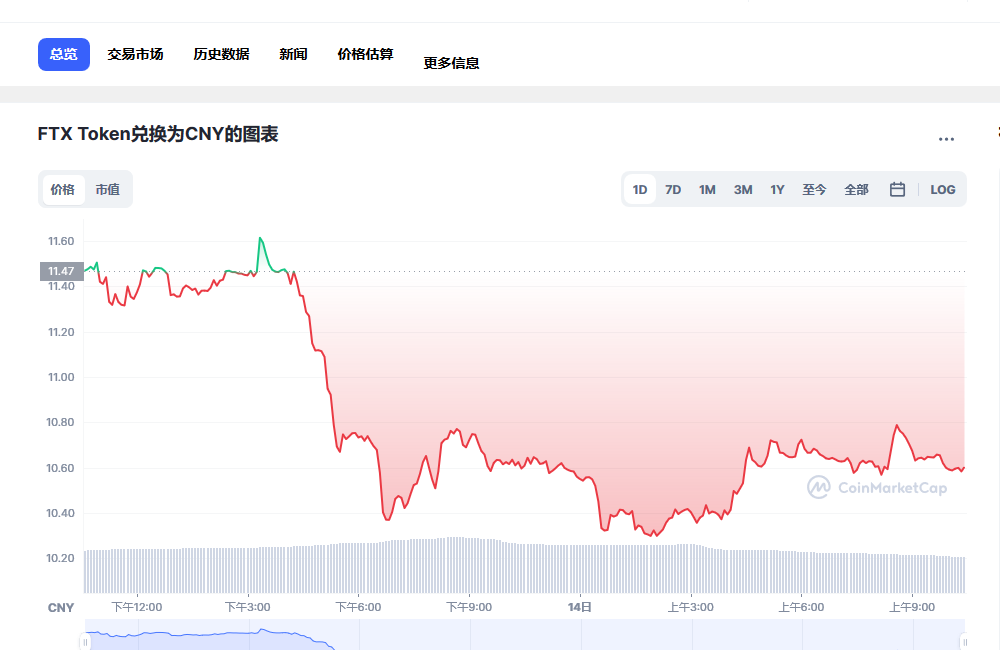Screen dimensions: 1000x650
Task: Click the FTX Token兑换为CNY的图表 heading
Action: [x=158, y=134]
